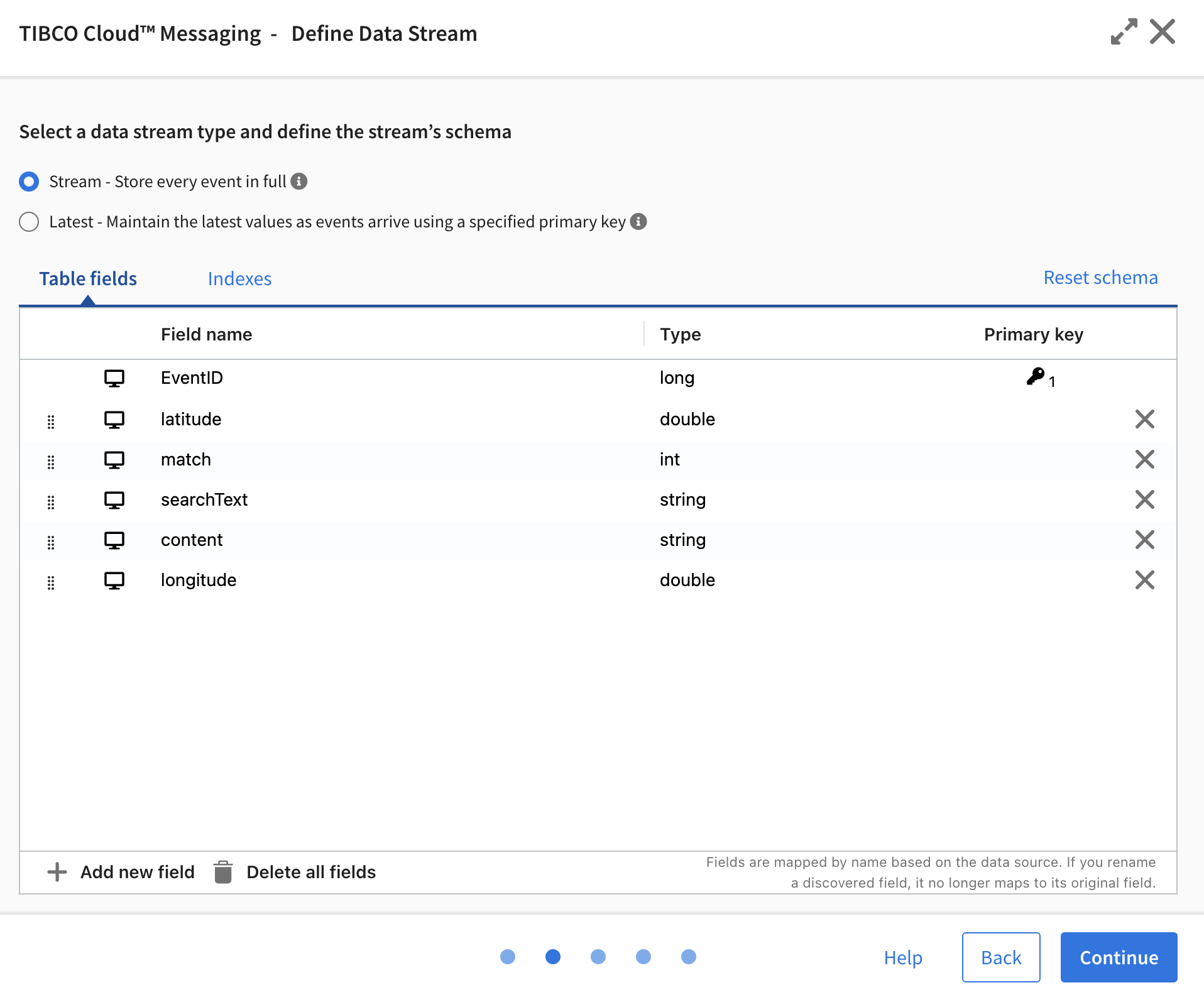The width and height of the screenshot is (1204, 990).
Task: Click the string type of content
Action: [683, 540]
